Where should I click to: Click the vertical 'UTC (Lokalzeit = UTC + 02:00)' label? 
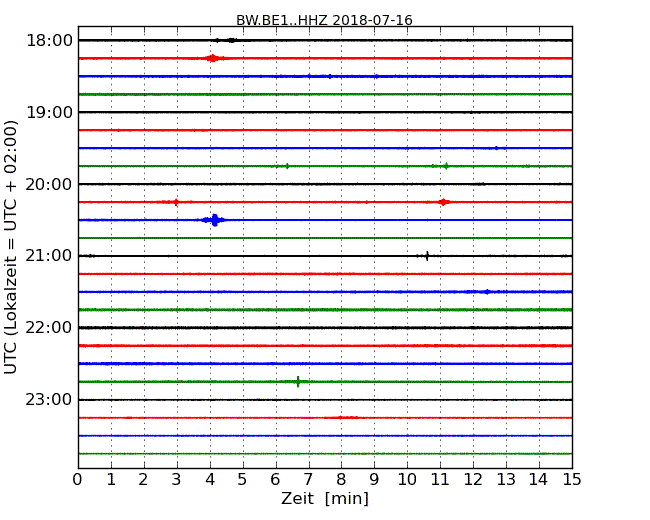pos(11,248)
